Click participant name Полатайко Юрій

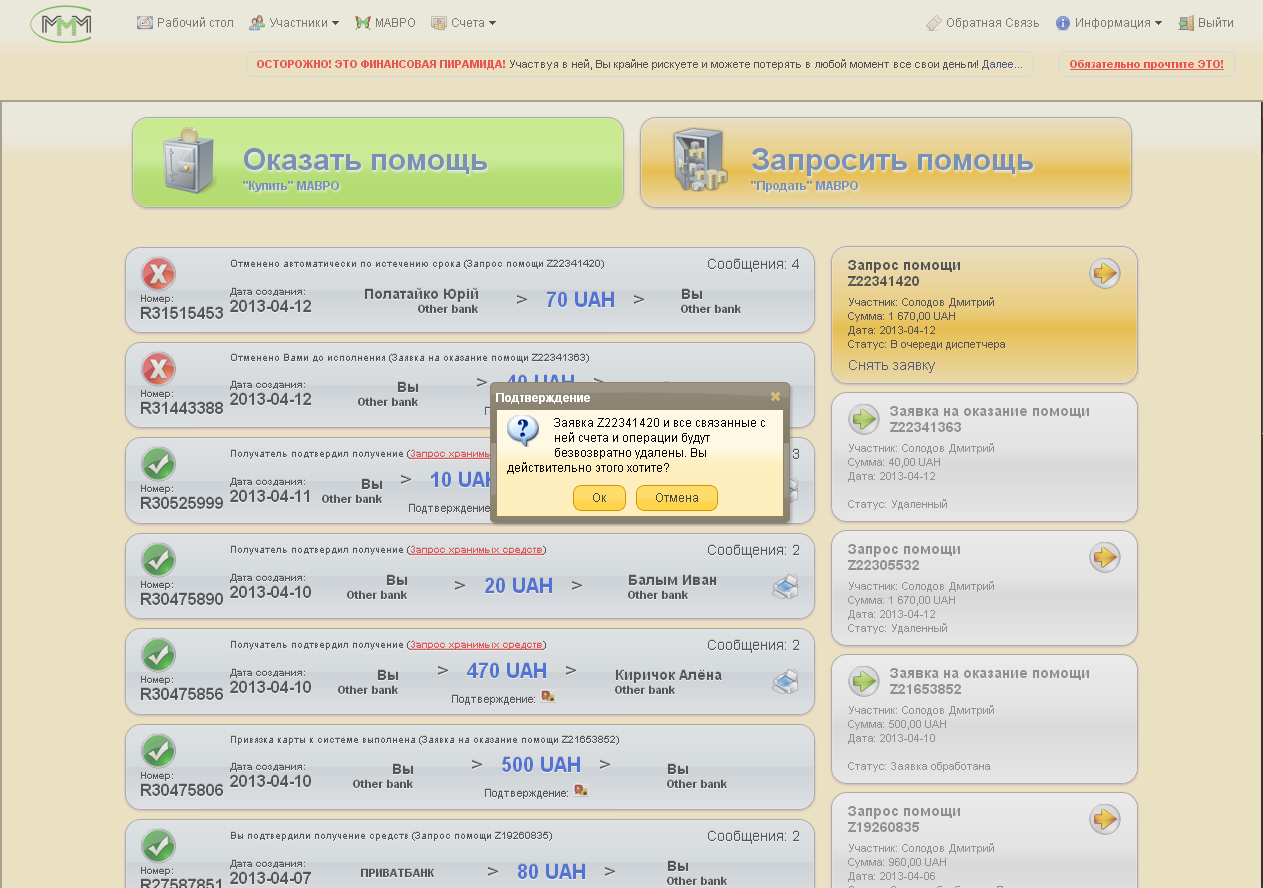(421, 294)
